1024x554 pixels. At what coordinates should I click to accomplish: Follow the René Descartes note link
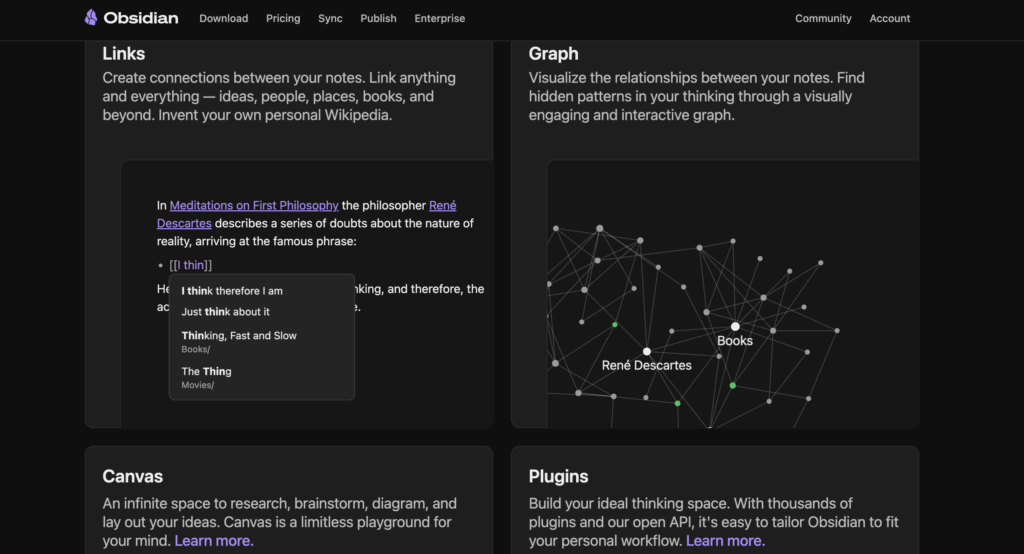(184, 223)
